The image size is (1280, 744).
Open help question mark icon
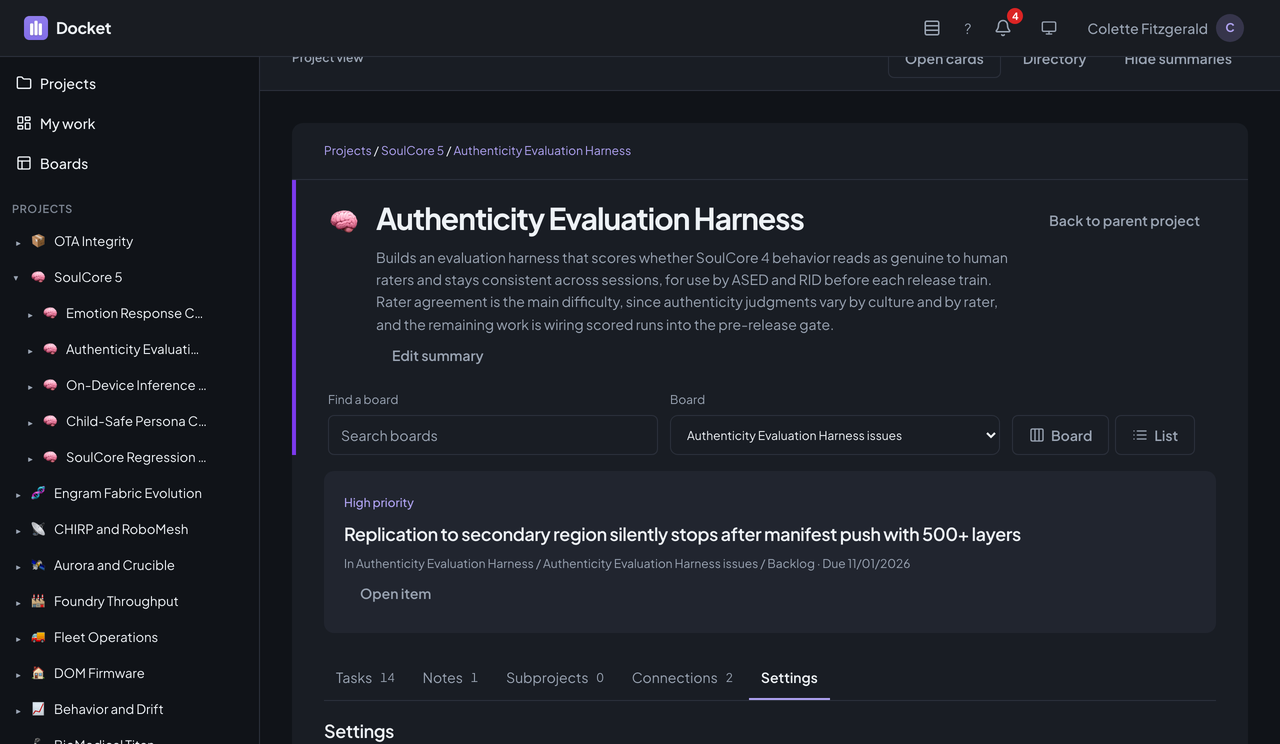[x=967, y=28]
